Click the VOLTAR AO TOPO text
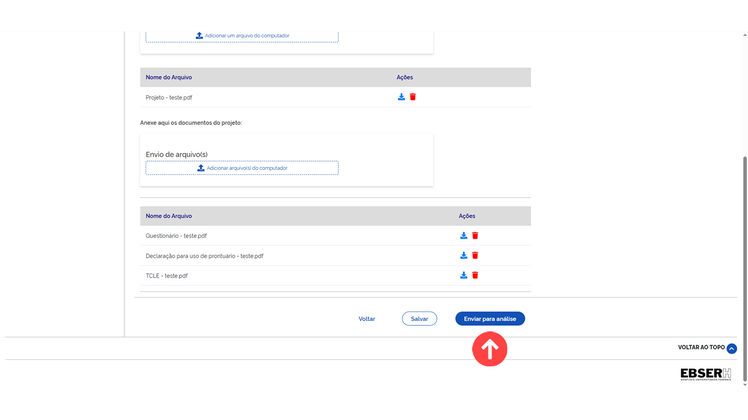The height and width of the screenshot is (420, 748). tap(701, 347)
